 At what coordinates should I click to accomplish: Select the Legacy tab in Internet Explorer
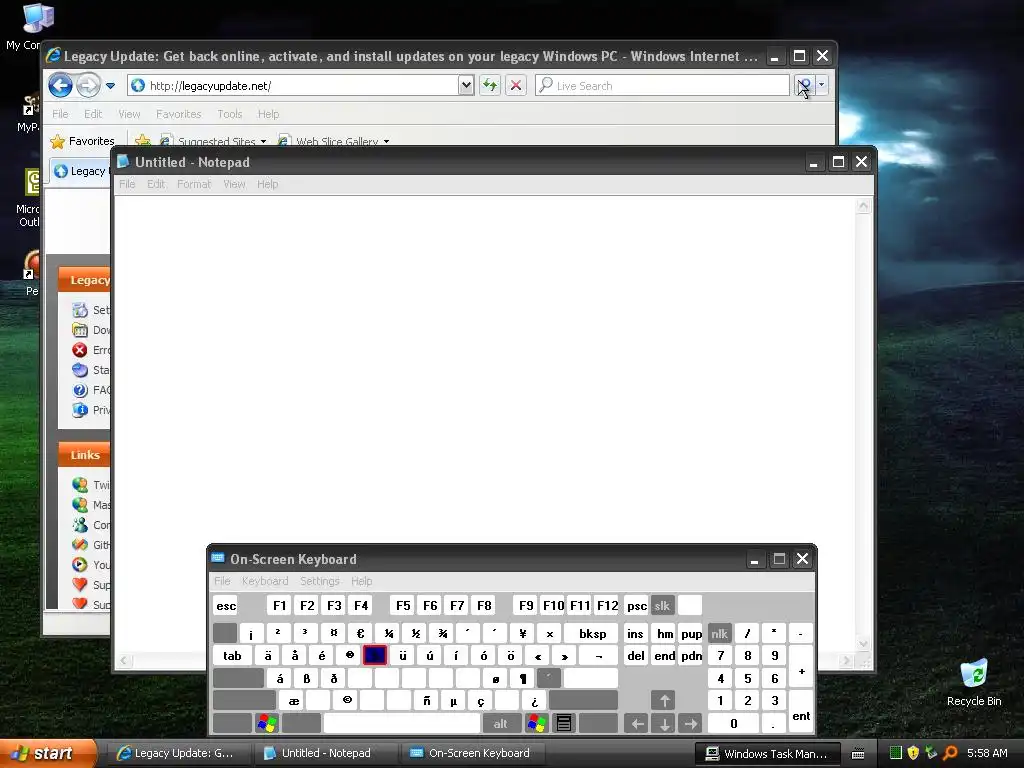tap(80, 171)
